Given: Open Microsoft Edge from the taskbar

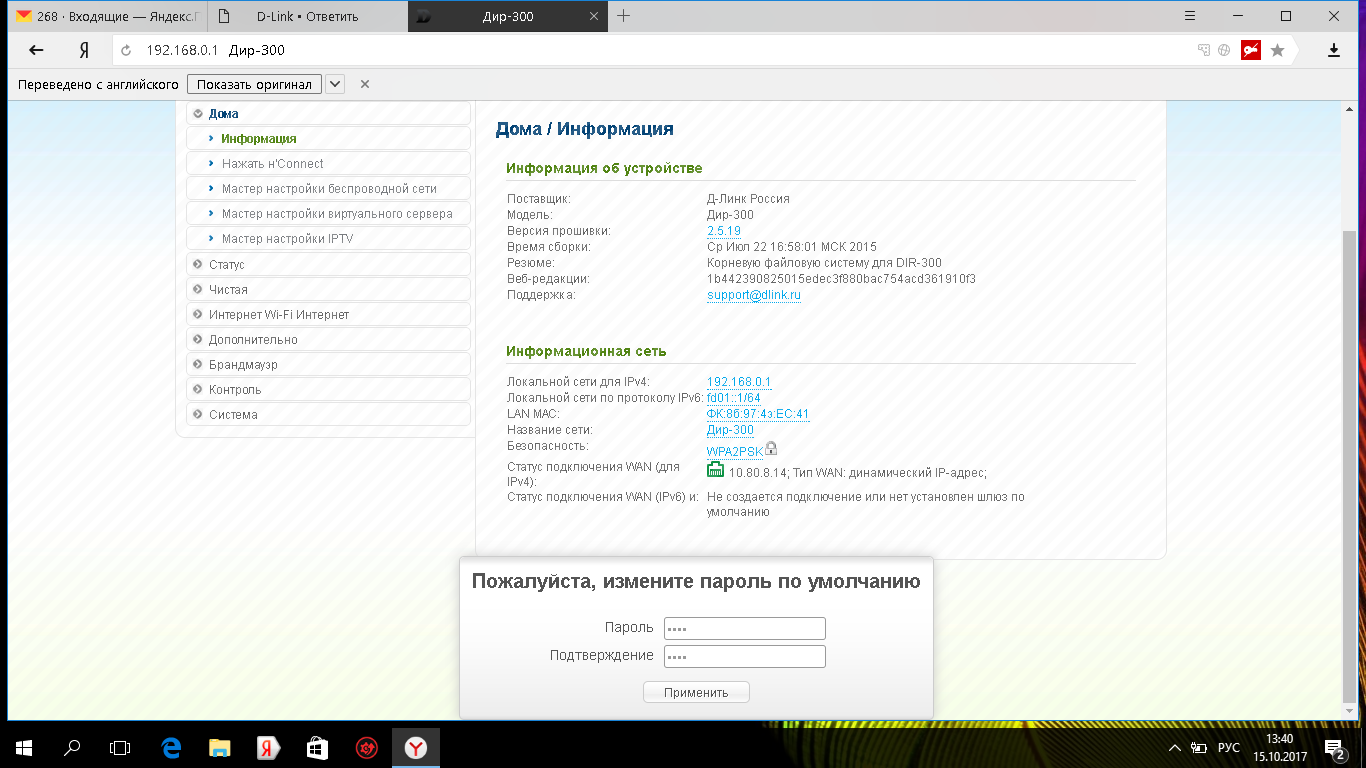Looking at the screenshot, I should 171,747.
